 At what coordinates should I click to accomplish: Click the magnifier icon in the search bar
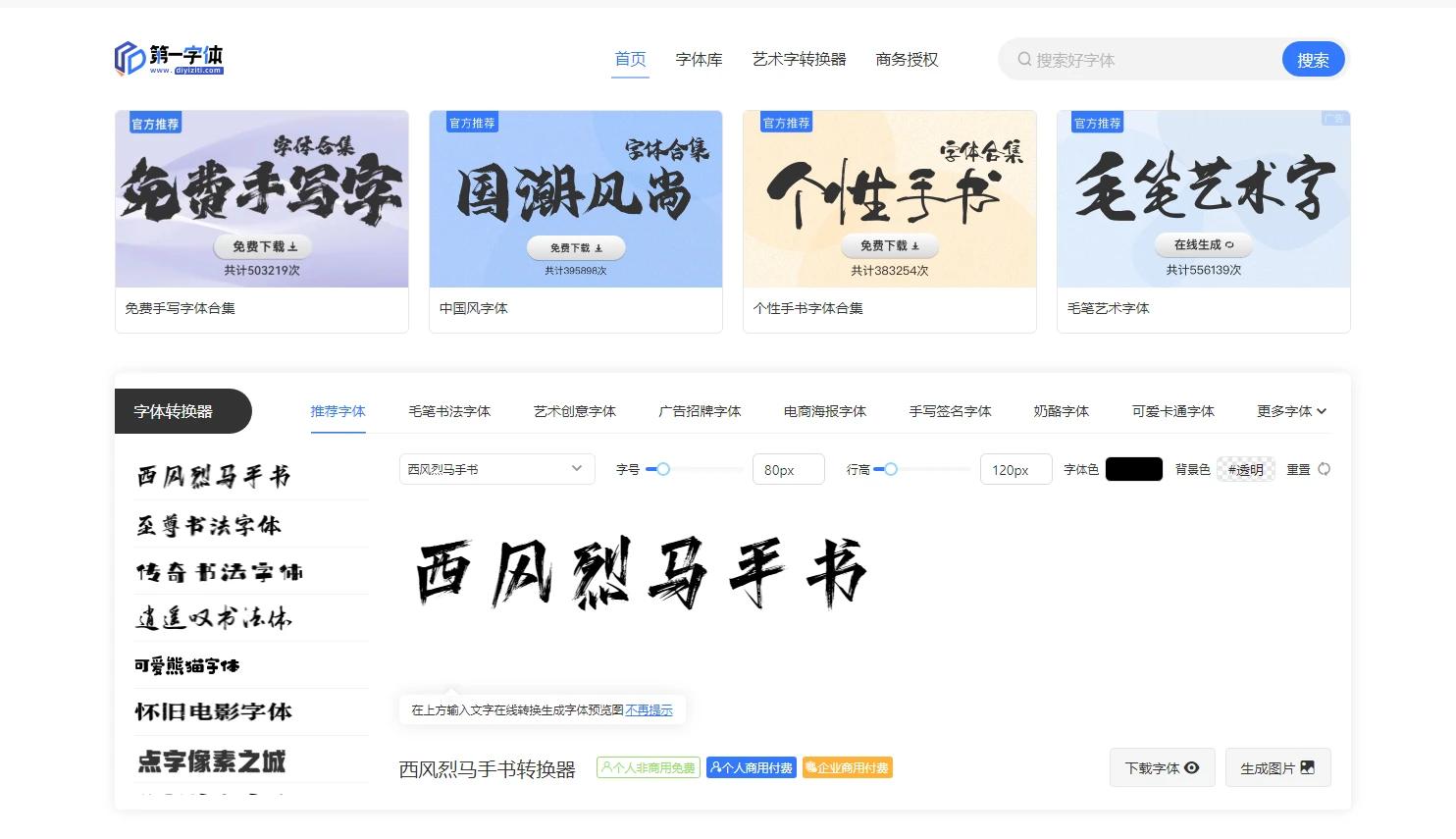click(1023, 59)
